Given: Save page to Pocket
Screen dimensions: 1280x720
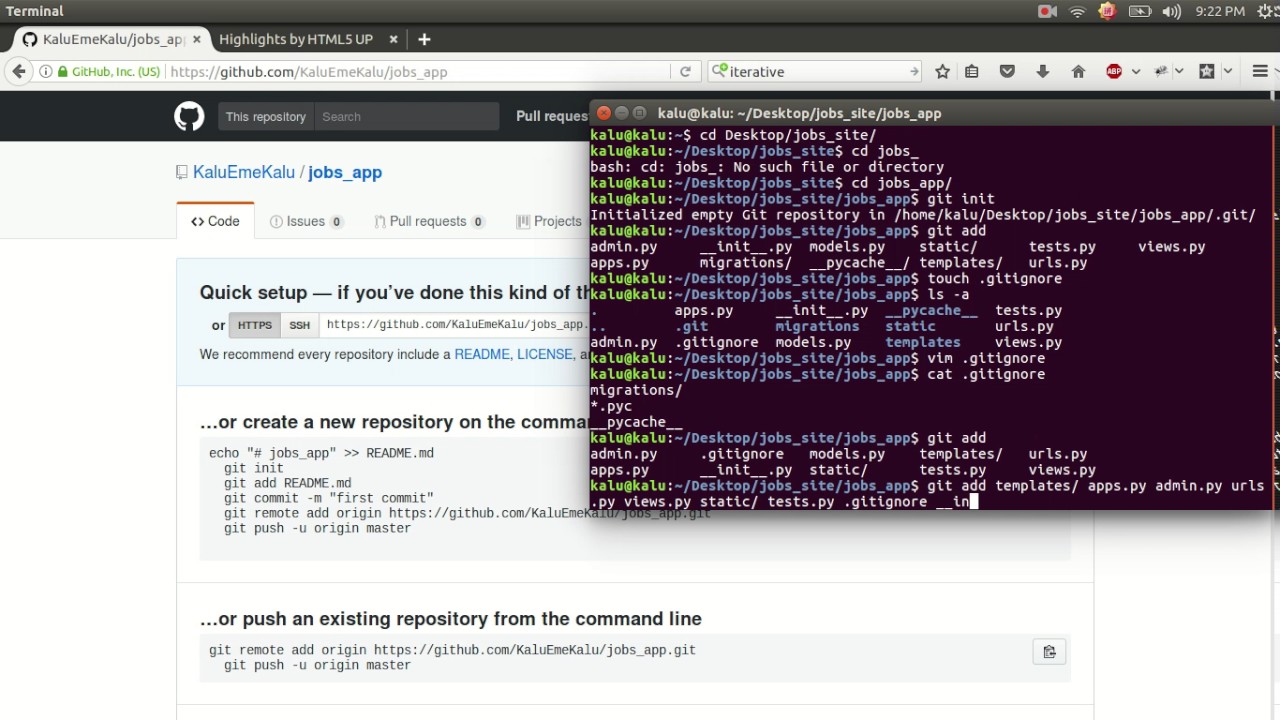Looking at the screenshot, I should [1007, 71].
